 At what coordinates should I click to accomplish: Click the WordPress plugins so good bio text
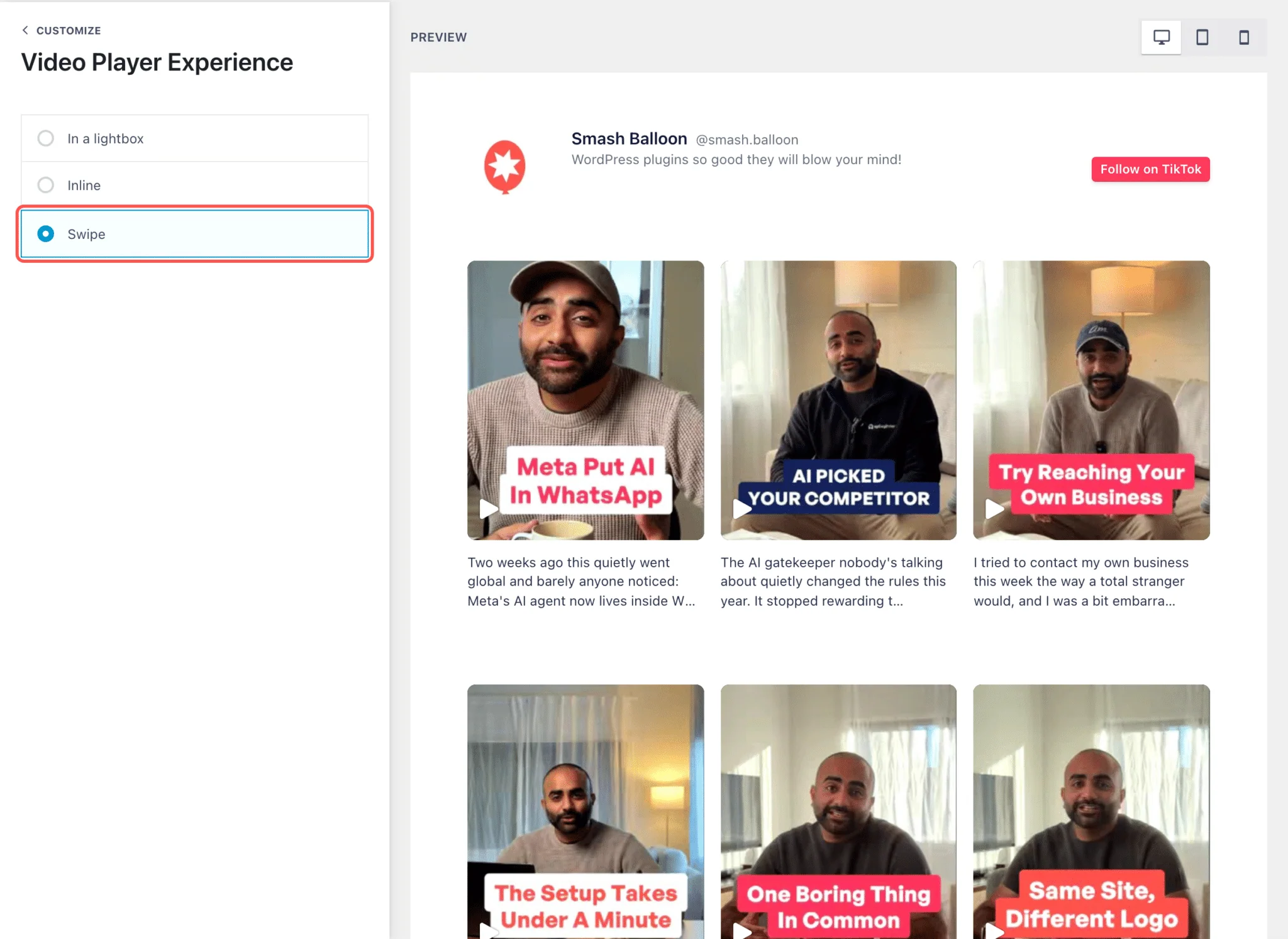point(736,160)
